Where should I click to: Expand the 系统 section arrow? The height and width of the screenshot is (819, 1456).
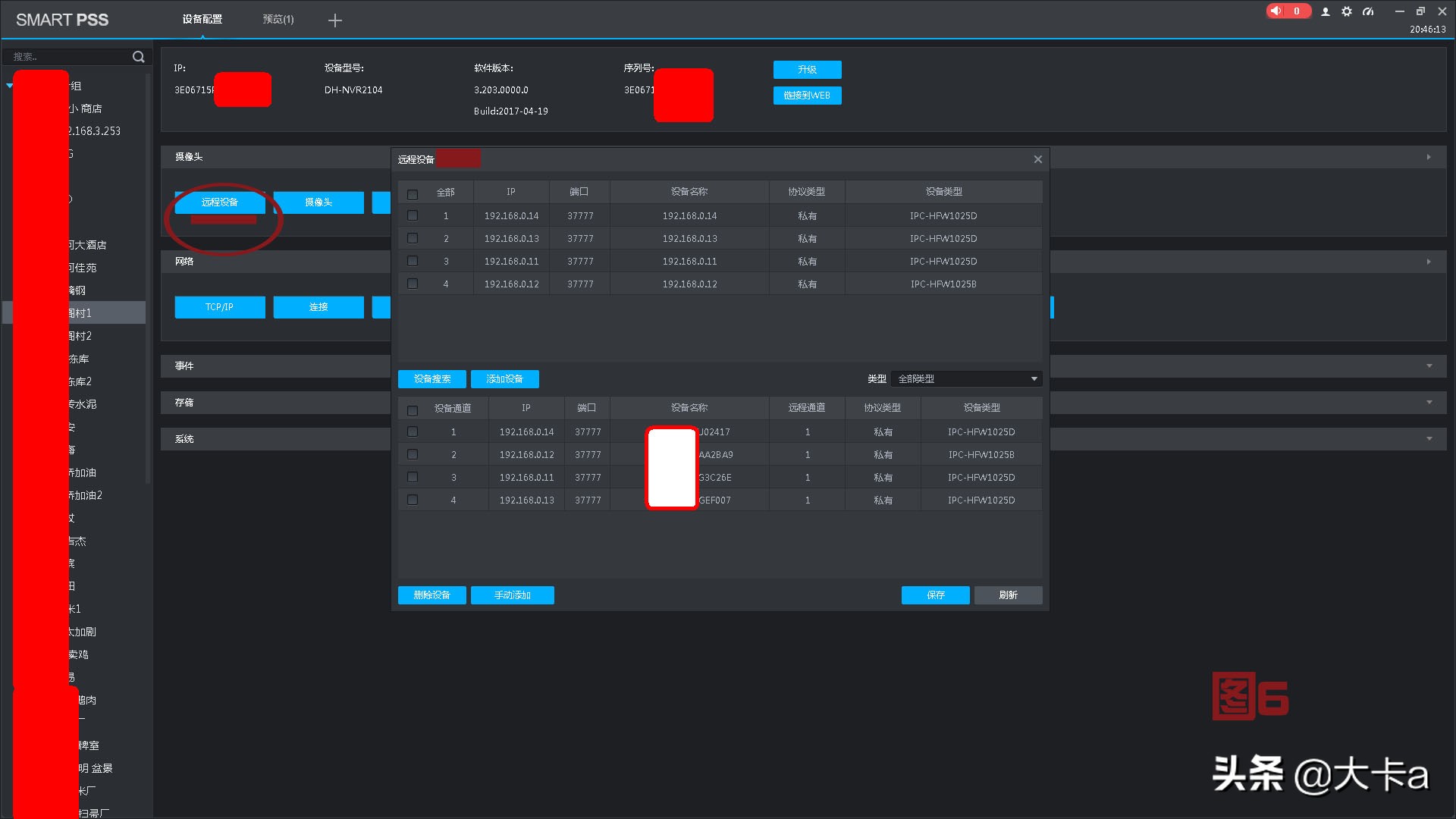(1429, 438)
